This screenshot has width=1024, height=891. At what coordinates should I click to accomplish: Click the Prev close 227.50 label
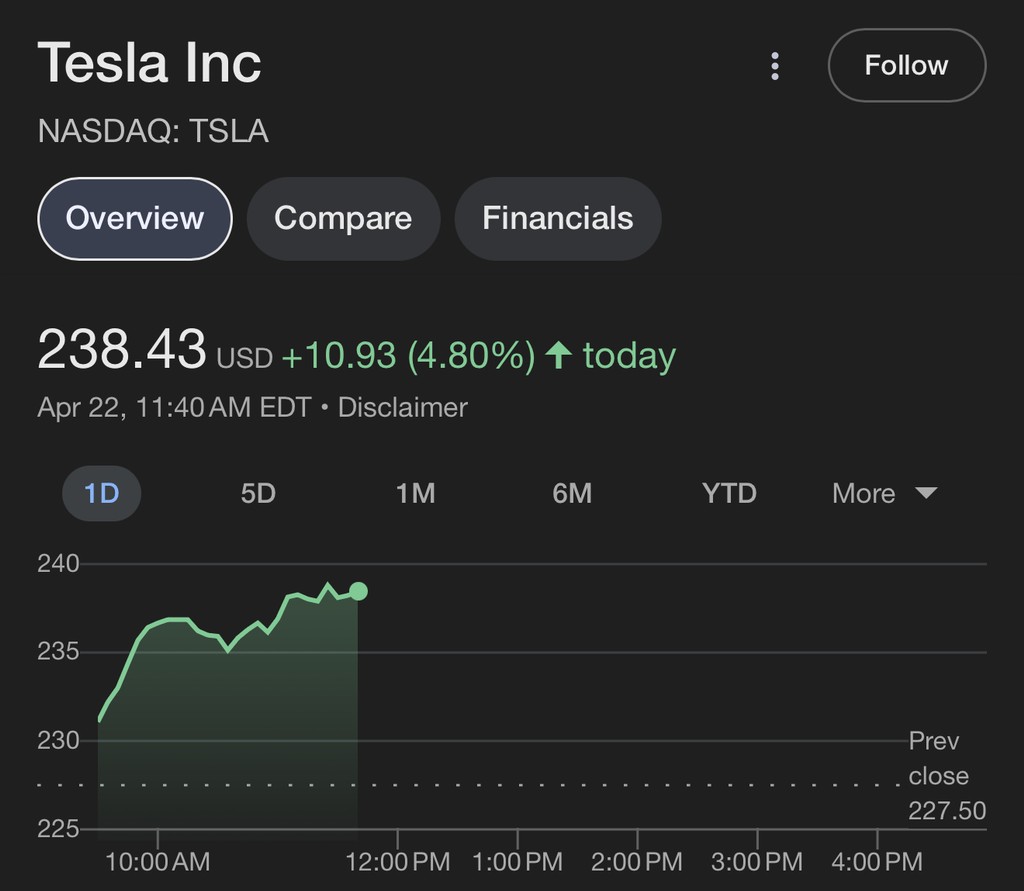[x=945, y=775]
